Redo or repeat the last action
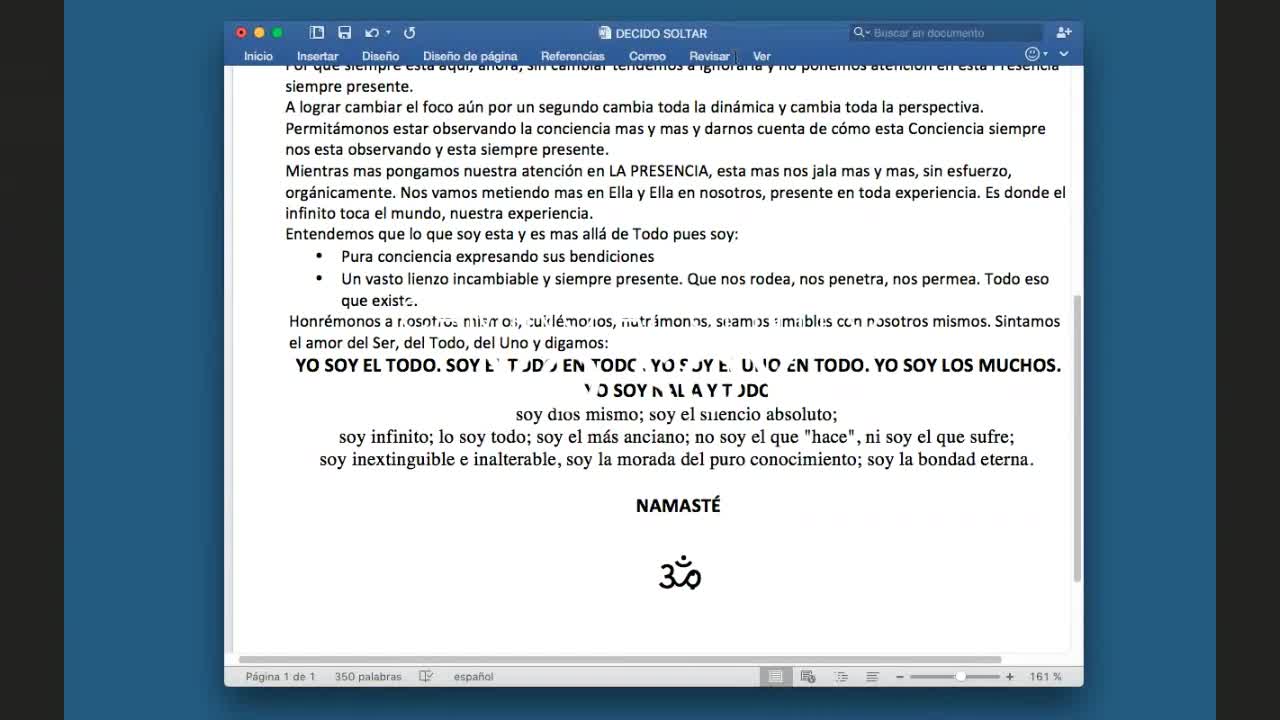1280x720 pixels. 409,33
